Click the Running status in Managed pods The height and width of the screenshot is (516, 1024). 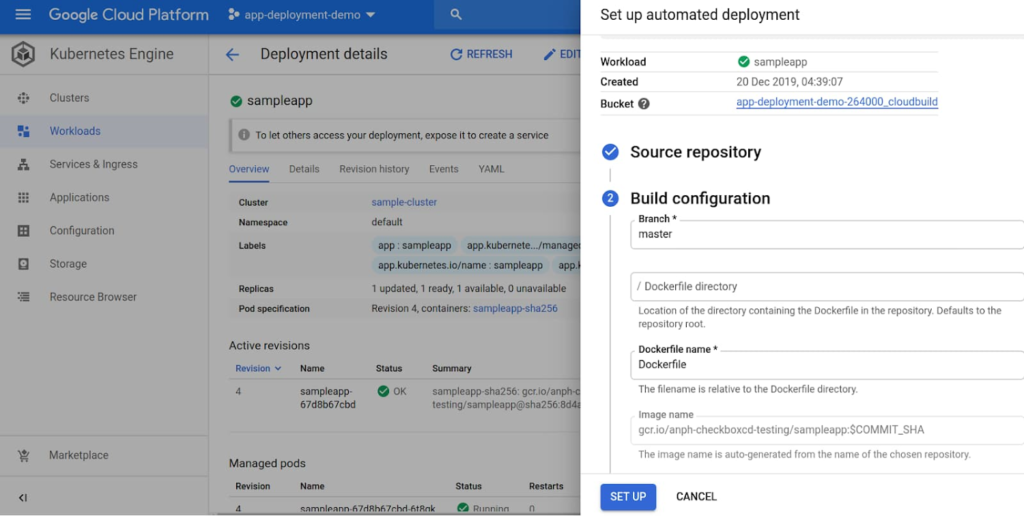[x=483, y=509]
